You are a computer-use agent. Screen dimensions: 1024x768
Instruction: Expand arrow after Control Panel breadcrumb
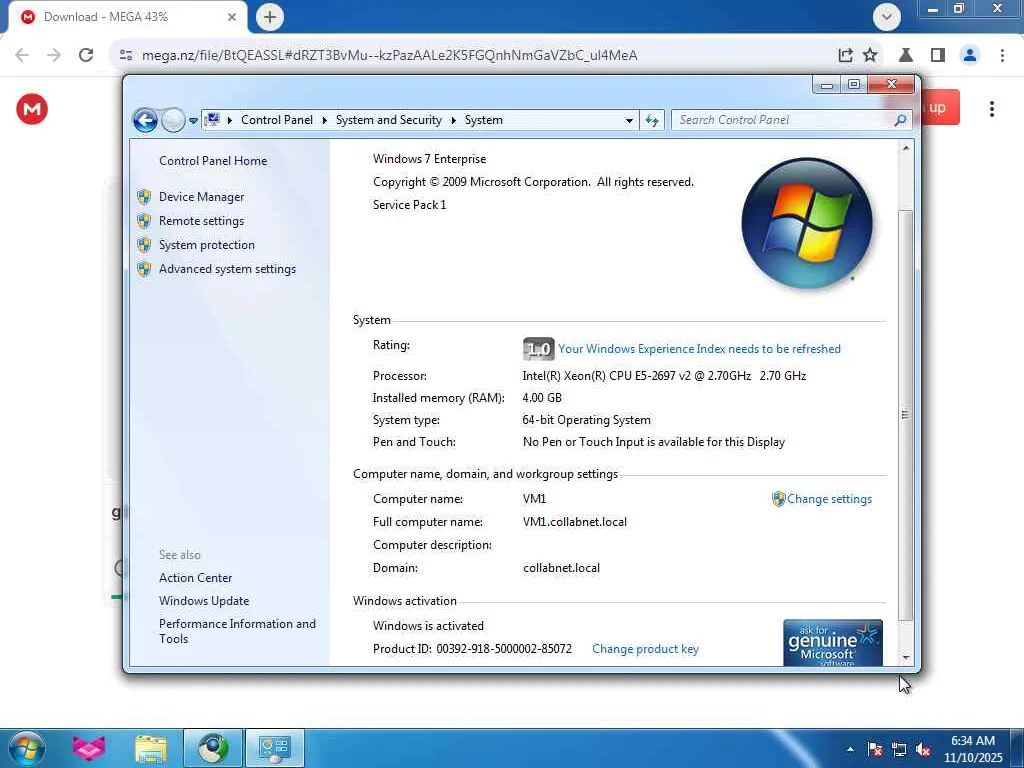[x=325, y=120]
